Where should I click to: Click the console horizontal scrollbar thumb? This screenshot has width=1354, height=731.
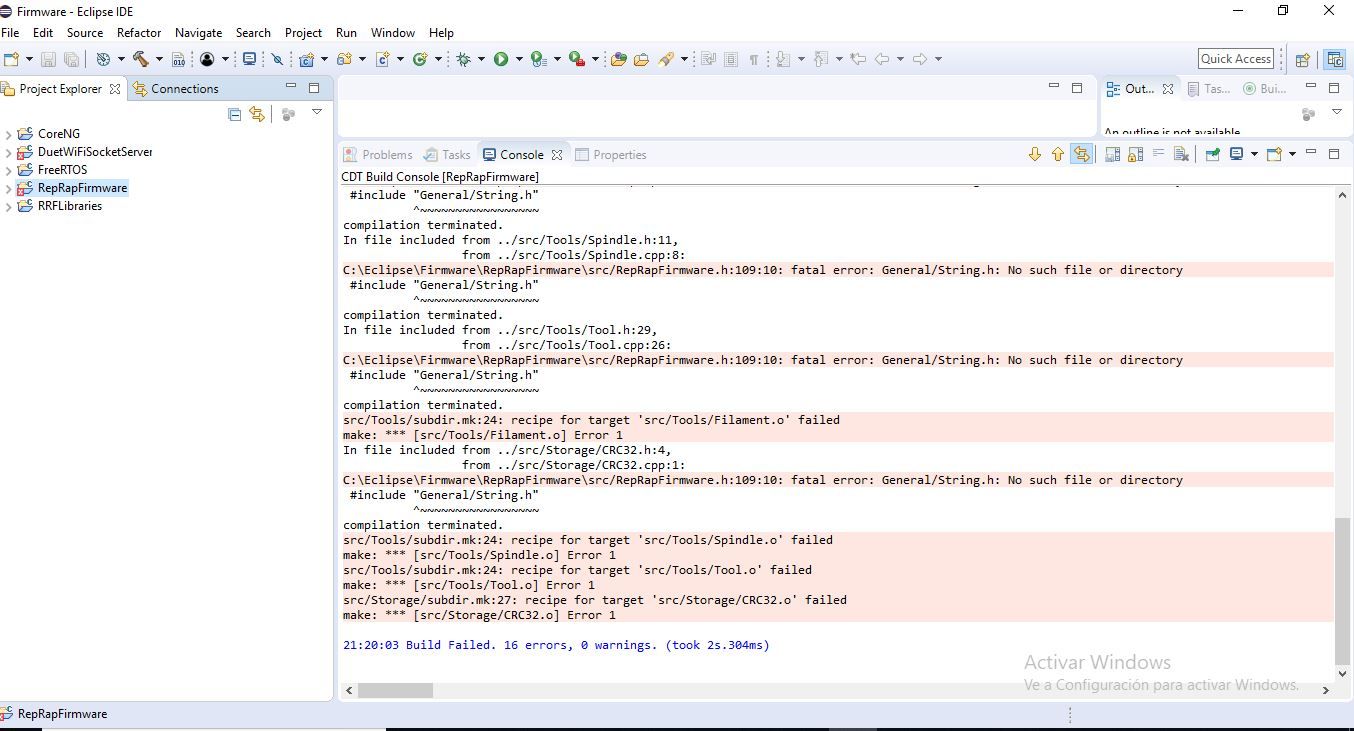(395, 690)
